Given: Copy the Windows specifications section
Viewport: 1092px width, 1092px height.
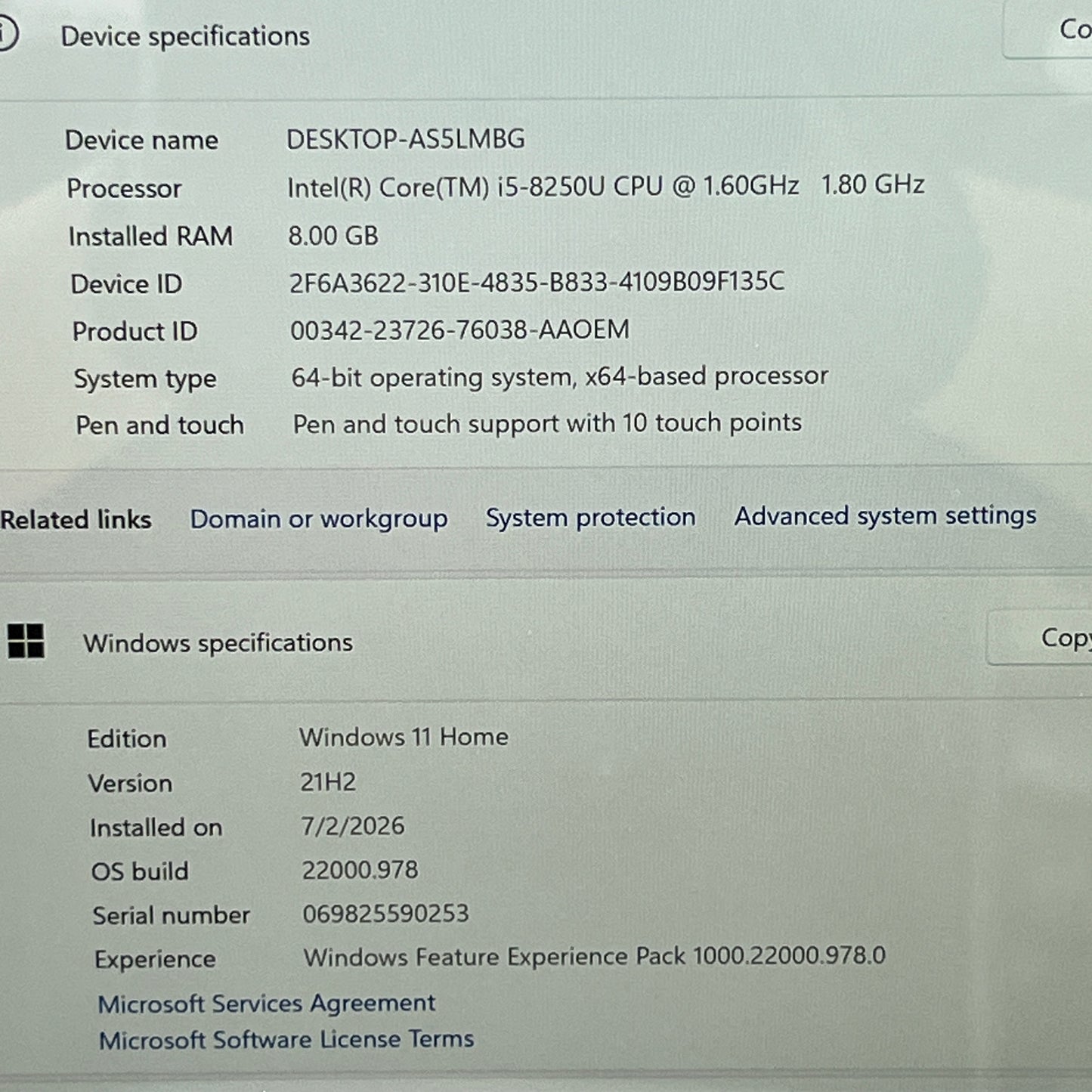Looking at the screenshot, I should (x=1040, y=638).
